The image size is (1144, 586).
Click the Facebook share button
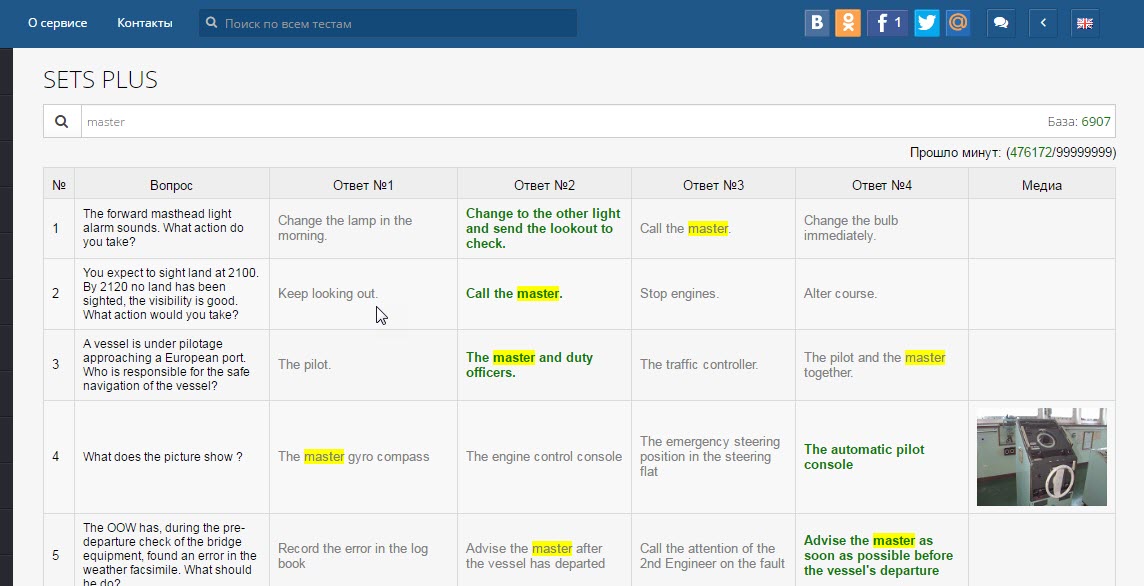[887, 23]
